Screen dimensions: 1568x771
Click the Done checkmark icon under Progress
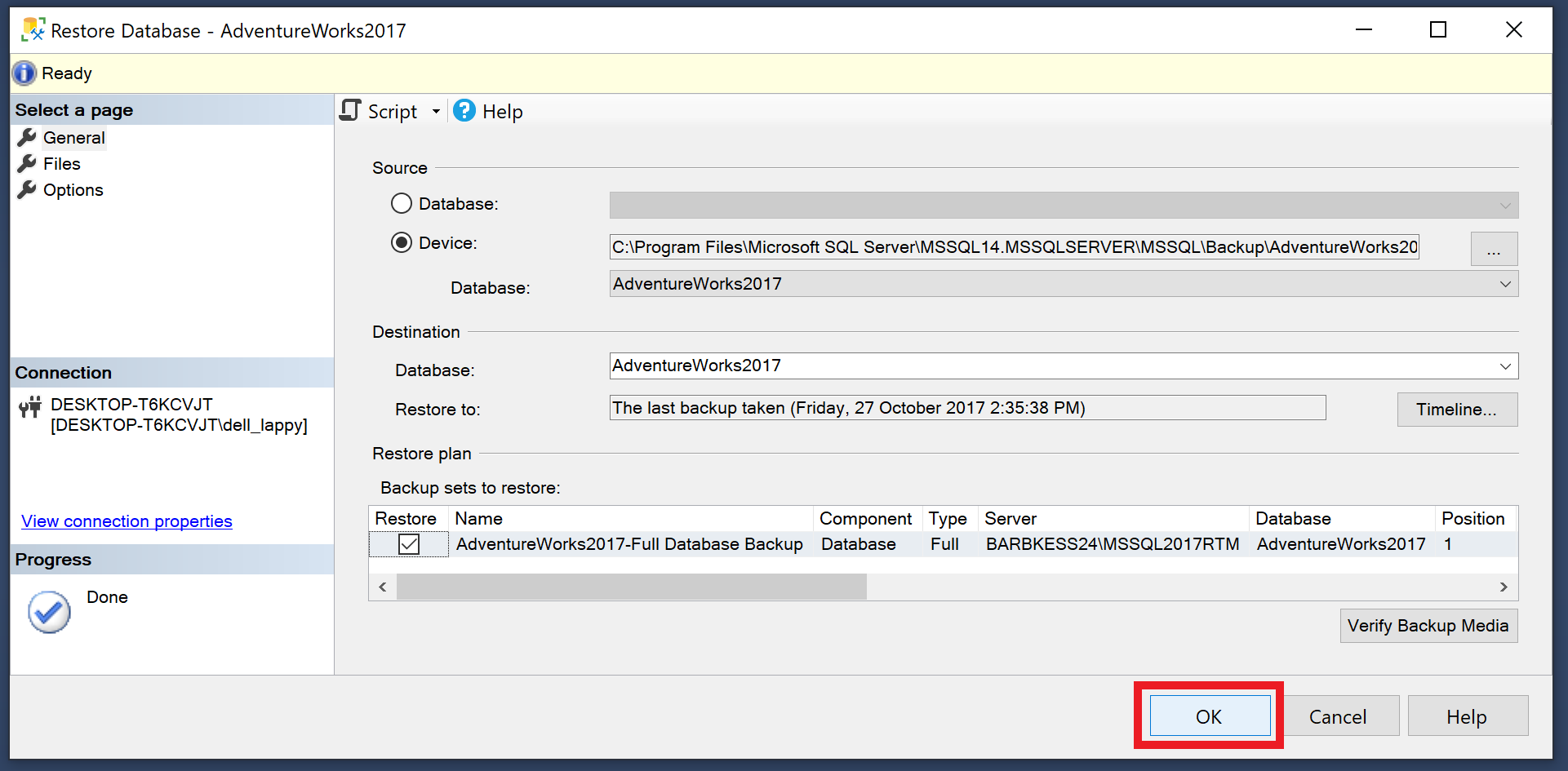pos(48,612)
